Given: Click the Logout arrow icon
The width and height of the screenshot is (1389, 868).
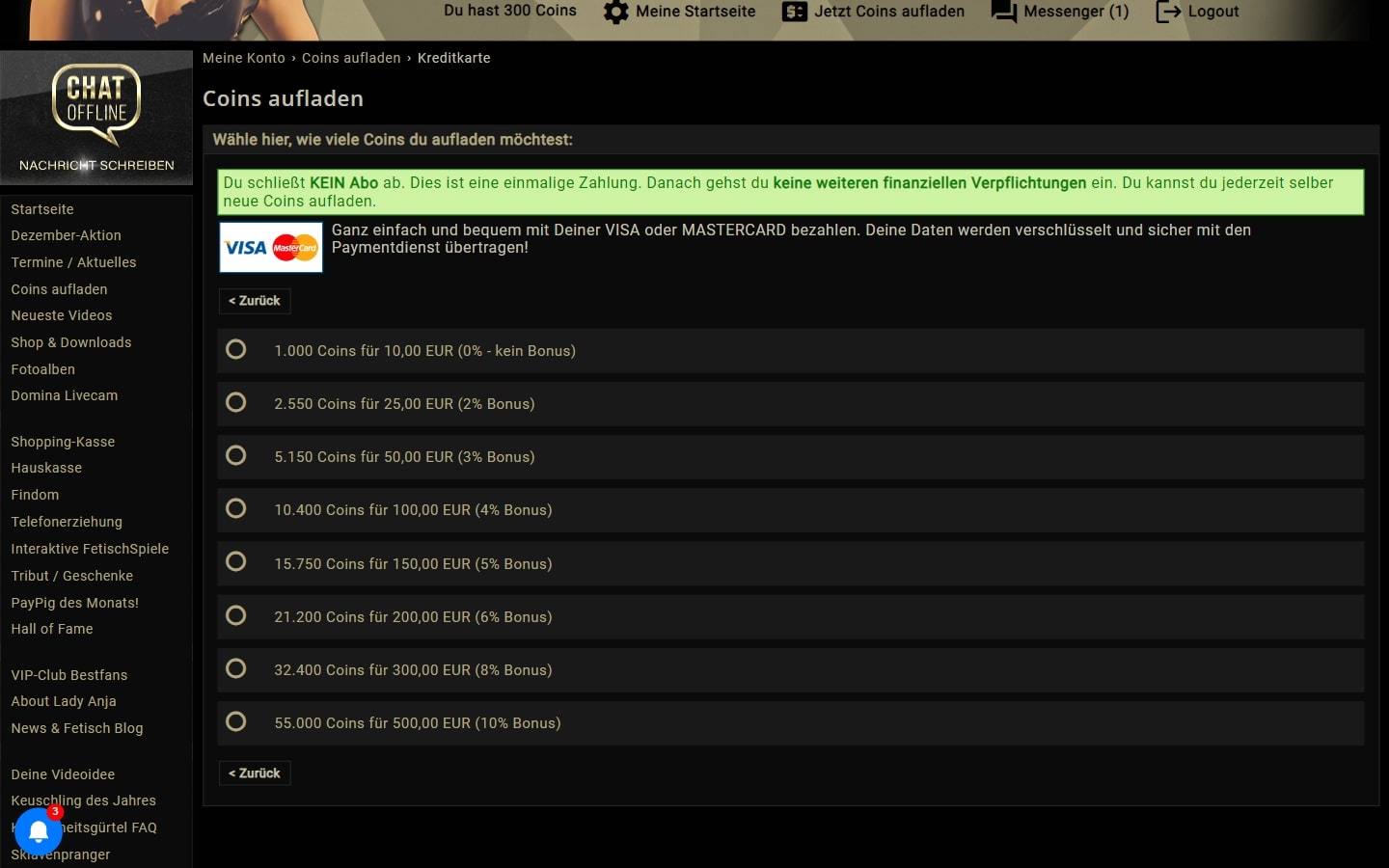Looking at the screenshot, I should click(1168, 13).
